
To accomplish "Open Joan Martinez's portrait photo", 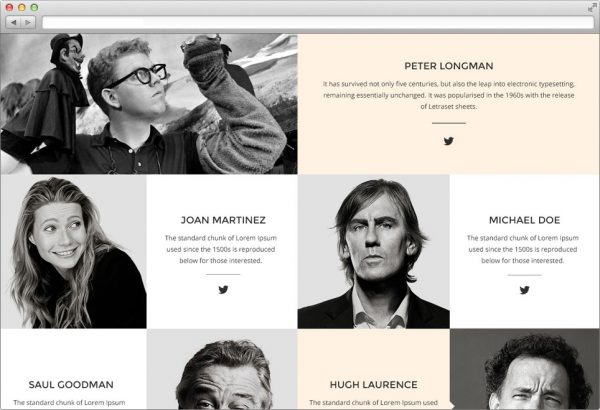I will [x=73, y=252].
